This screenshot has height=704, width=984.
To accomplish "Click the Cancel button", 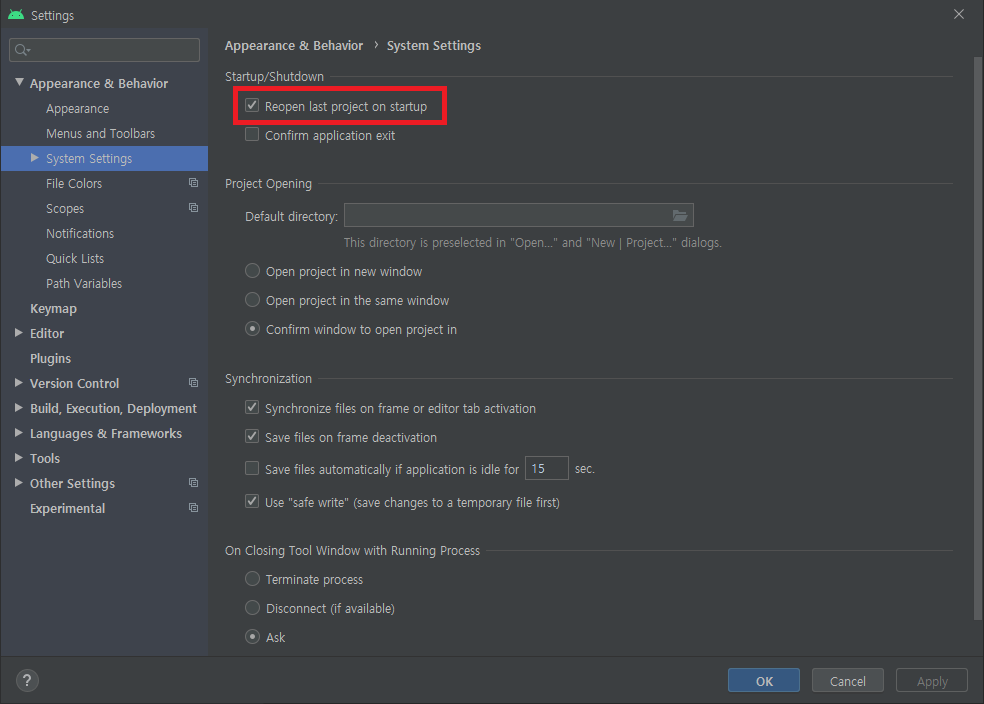I will pos(847,681).
